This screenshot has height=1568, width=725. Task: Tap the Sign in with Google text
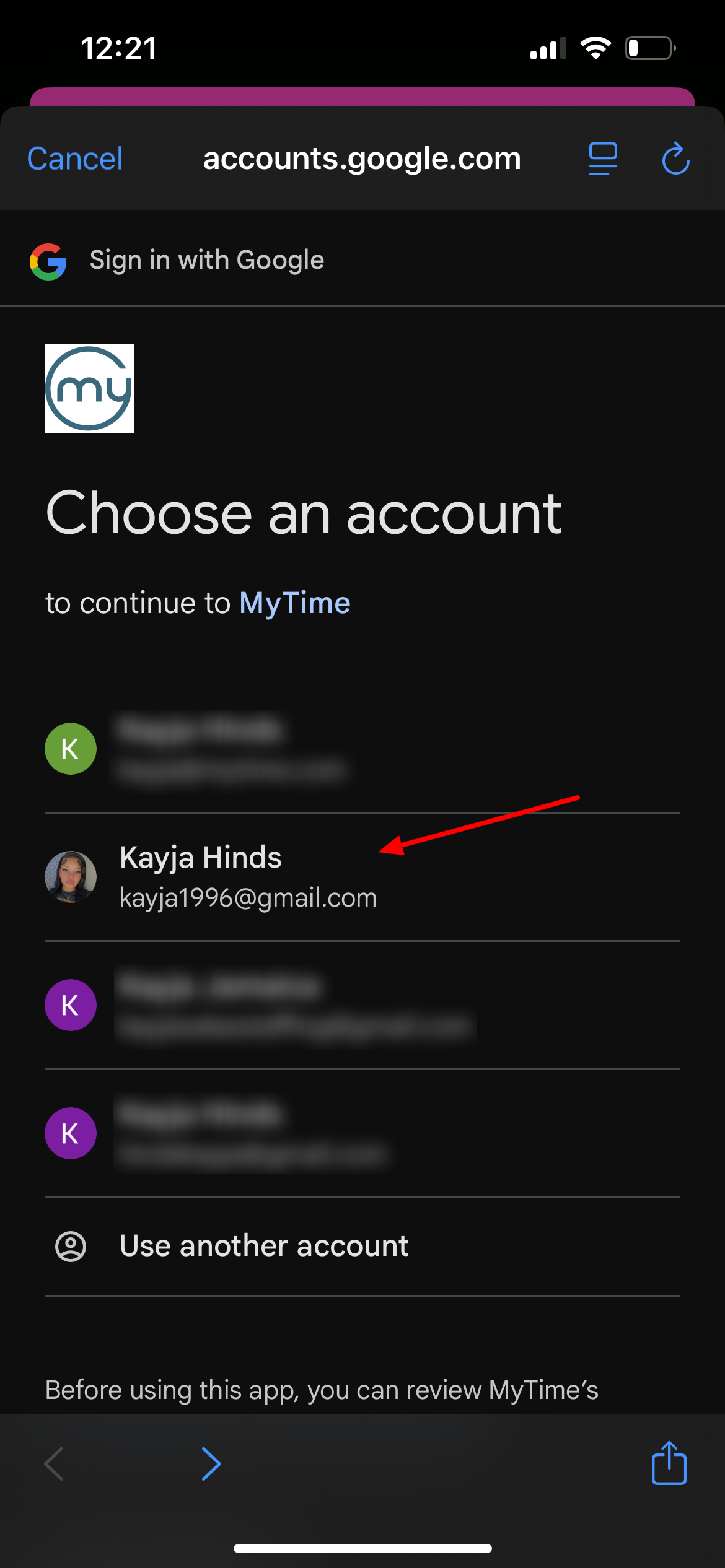tap(207, 260)
